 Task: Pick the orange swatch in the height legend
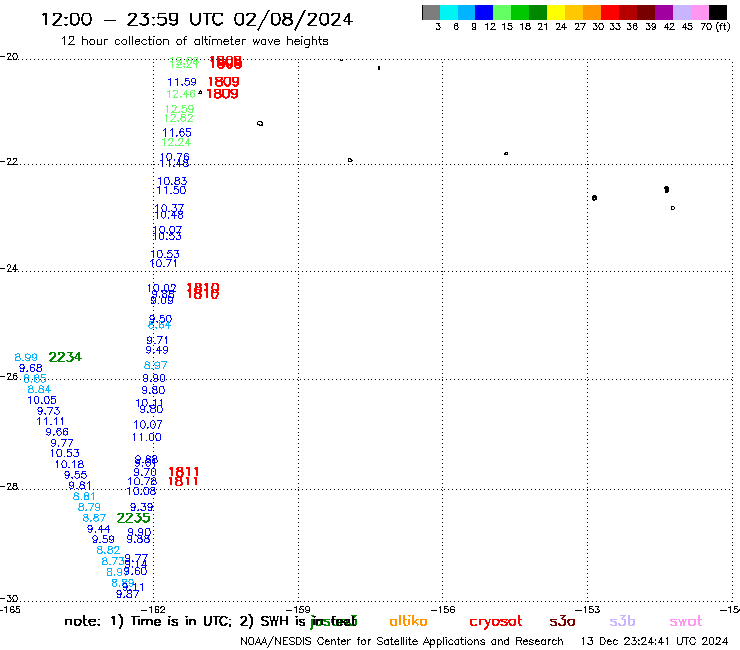point(592,12)
